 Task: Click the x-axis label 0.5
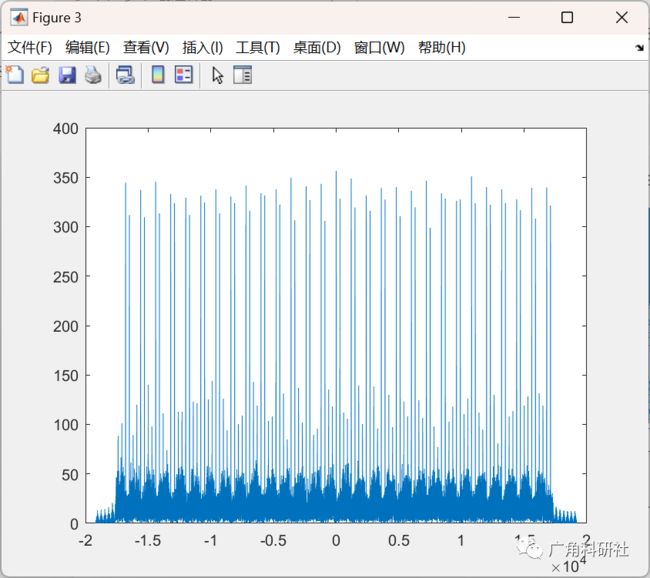[x=399, y=541]
